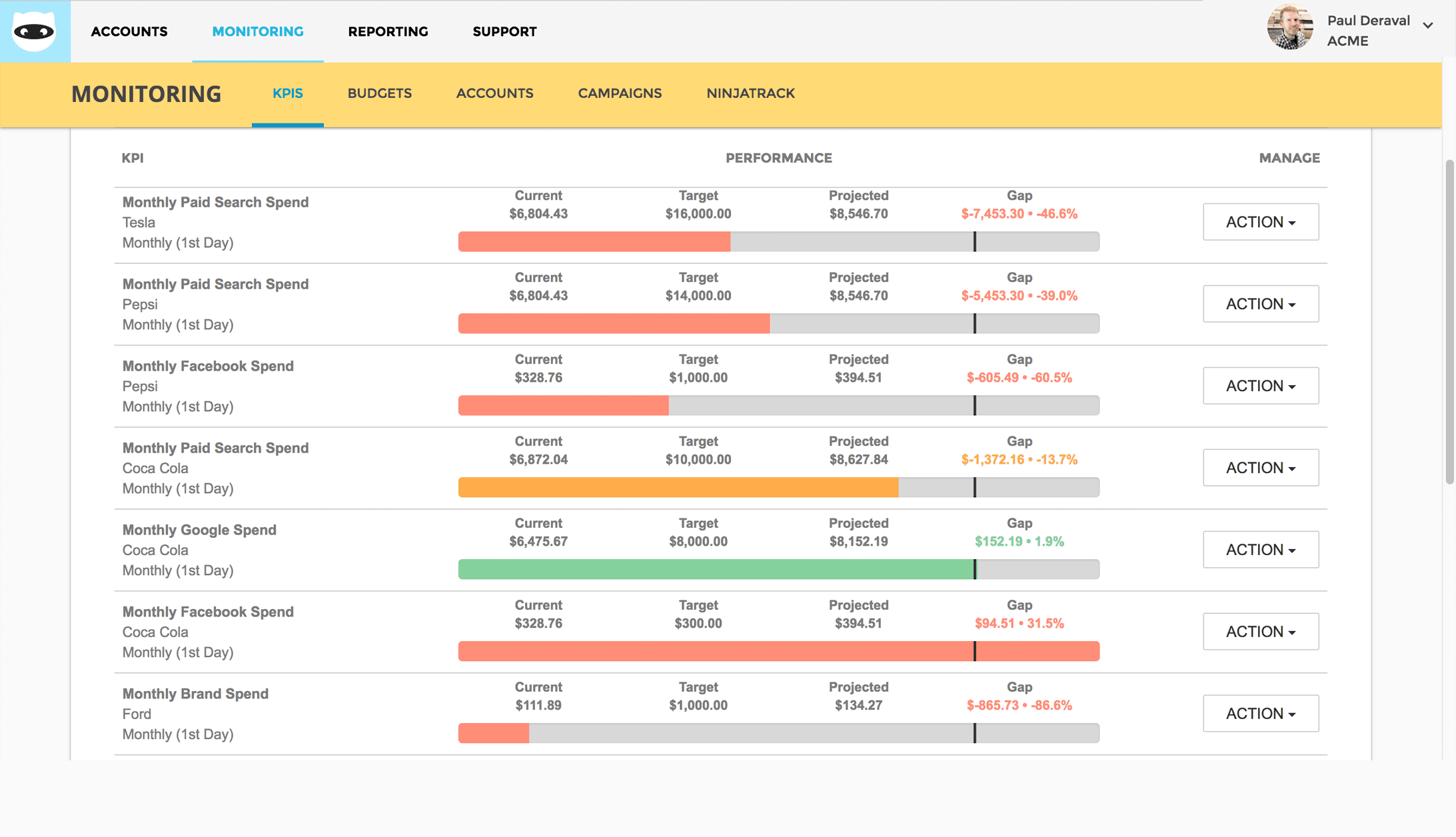Open Action dropdown for Coca Cola Facebook Spend
The image size is (1456, 837).
(1261, 632)
